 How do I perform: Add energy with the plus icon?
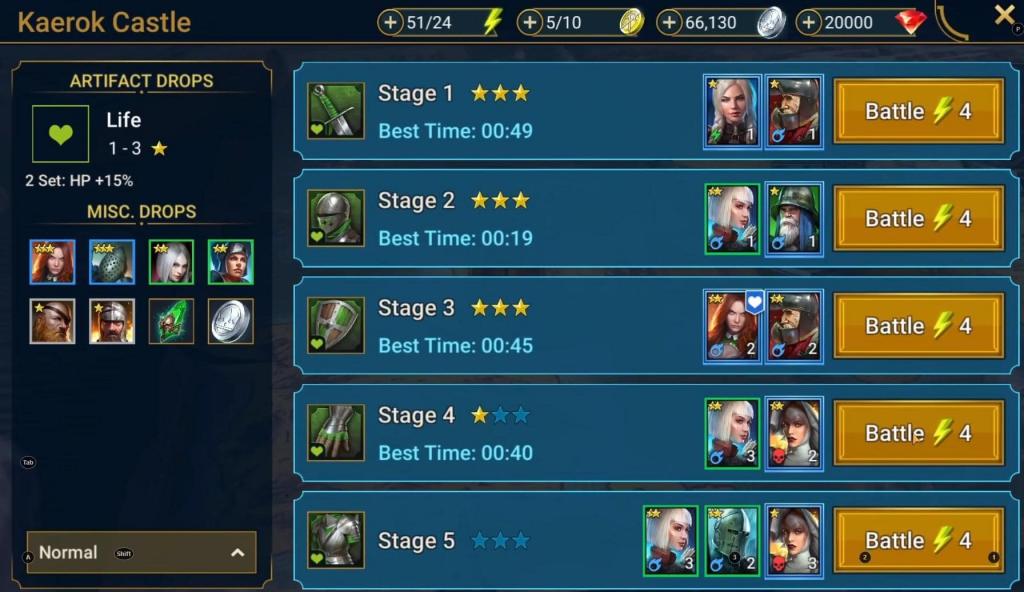click(x=390, y=23)
